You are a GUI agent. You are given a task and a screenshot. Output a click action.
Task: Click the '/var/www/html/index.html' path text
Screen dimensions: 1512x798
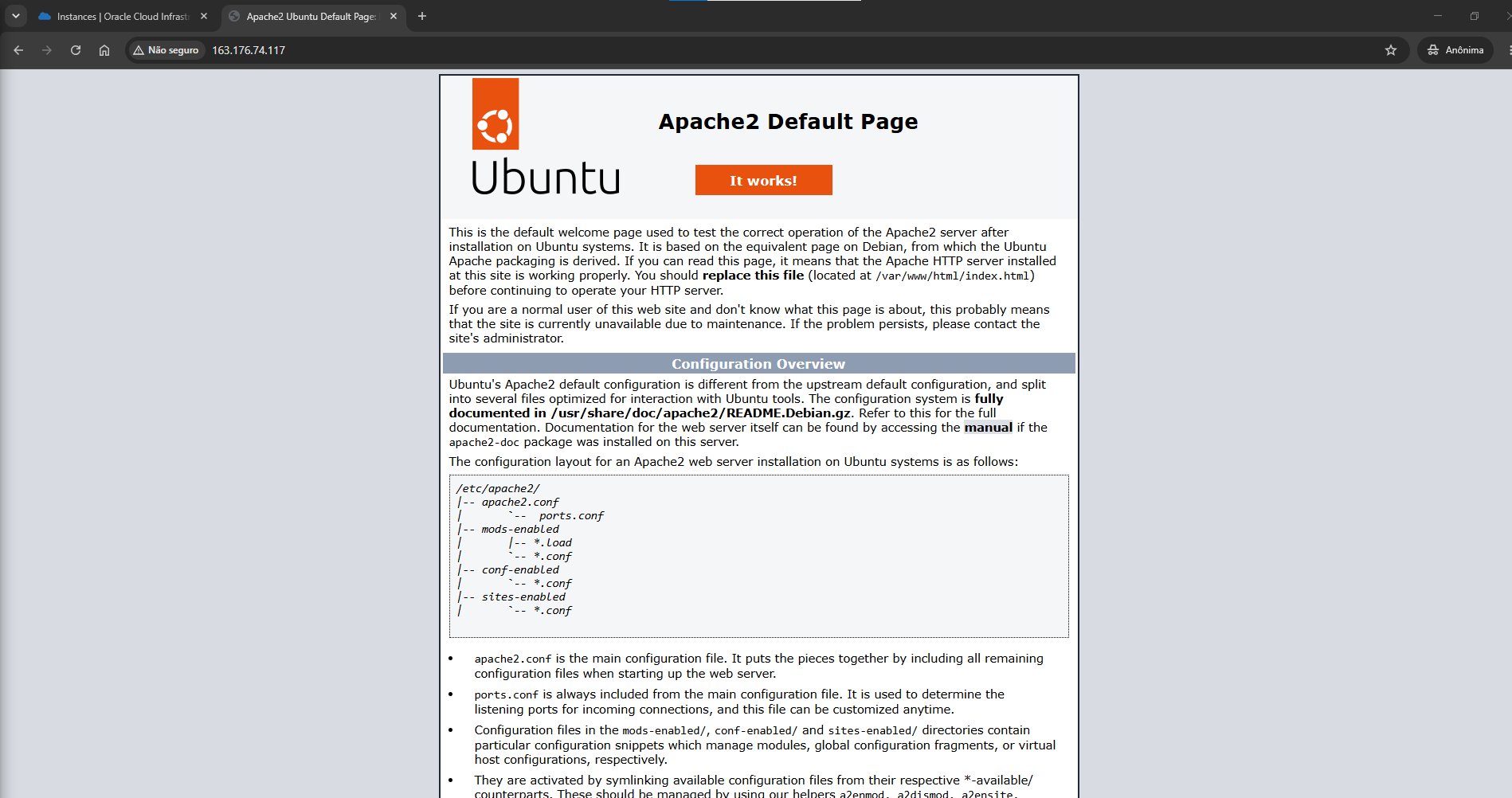click(953, 276)
